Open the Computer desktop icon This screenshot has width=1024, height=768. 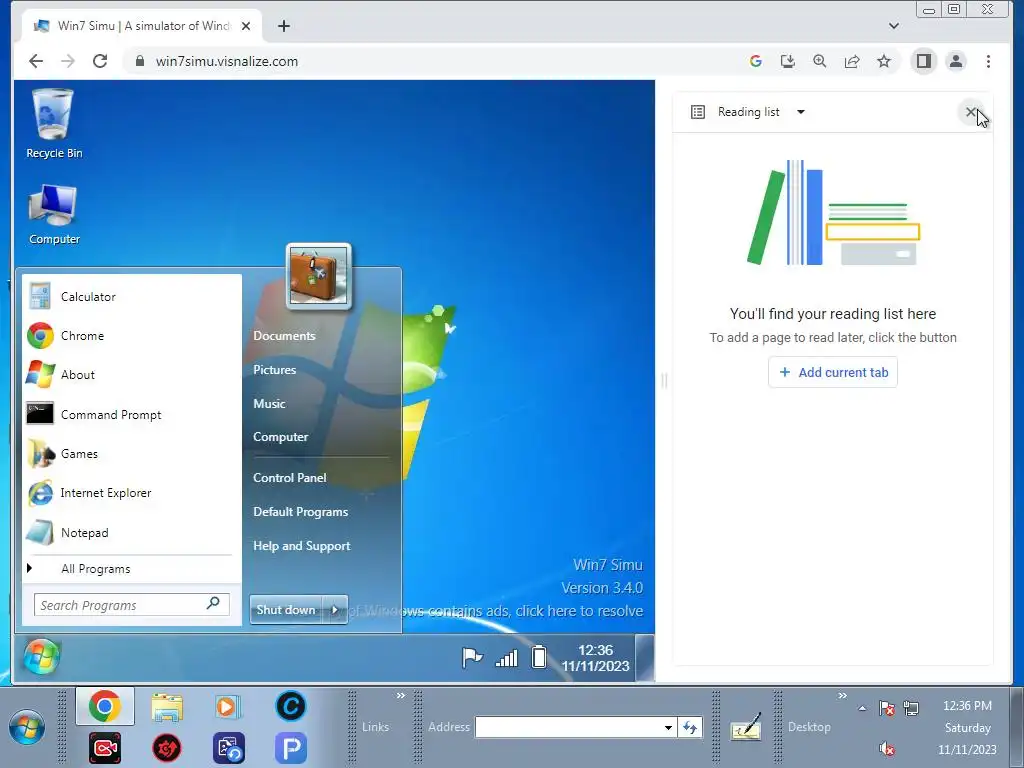54,214
